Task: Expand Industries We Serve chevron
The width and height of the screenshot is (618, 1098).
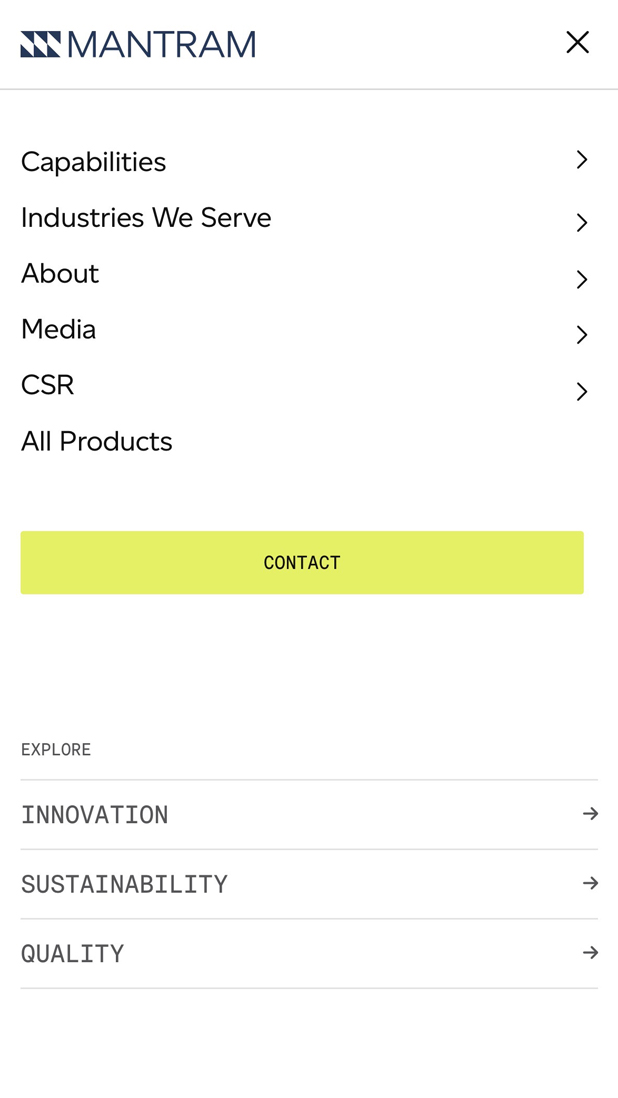Action: [x=582, y=223]
